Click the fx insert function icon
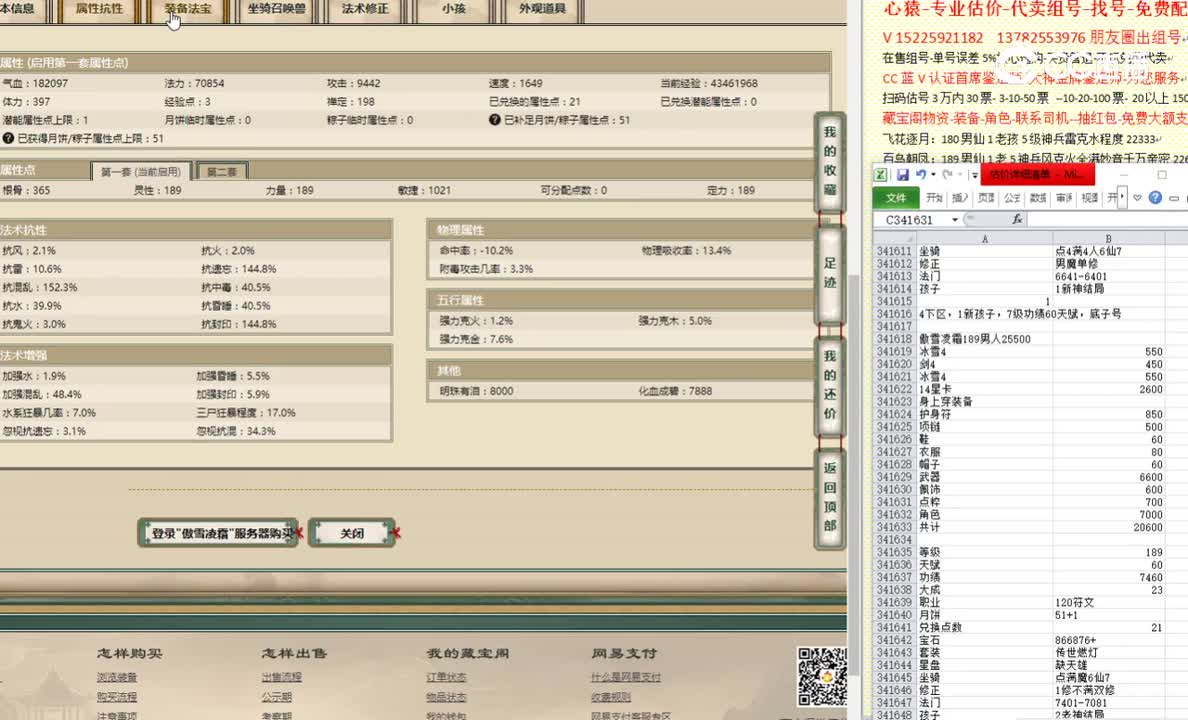 1017,219
